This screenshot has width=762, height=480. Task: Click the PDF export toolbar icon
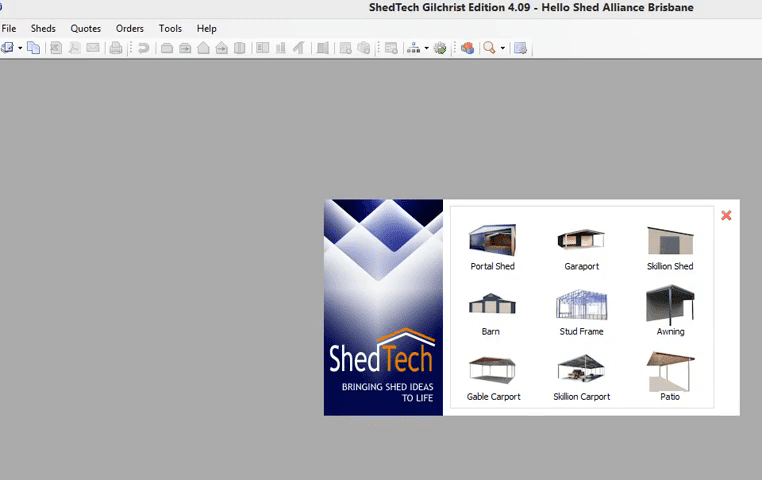pos(74,48)
